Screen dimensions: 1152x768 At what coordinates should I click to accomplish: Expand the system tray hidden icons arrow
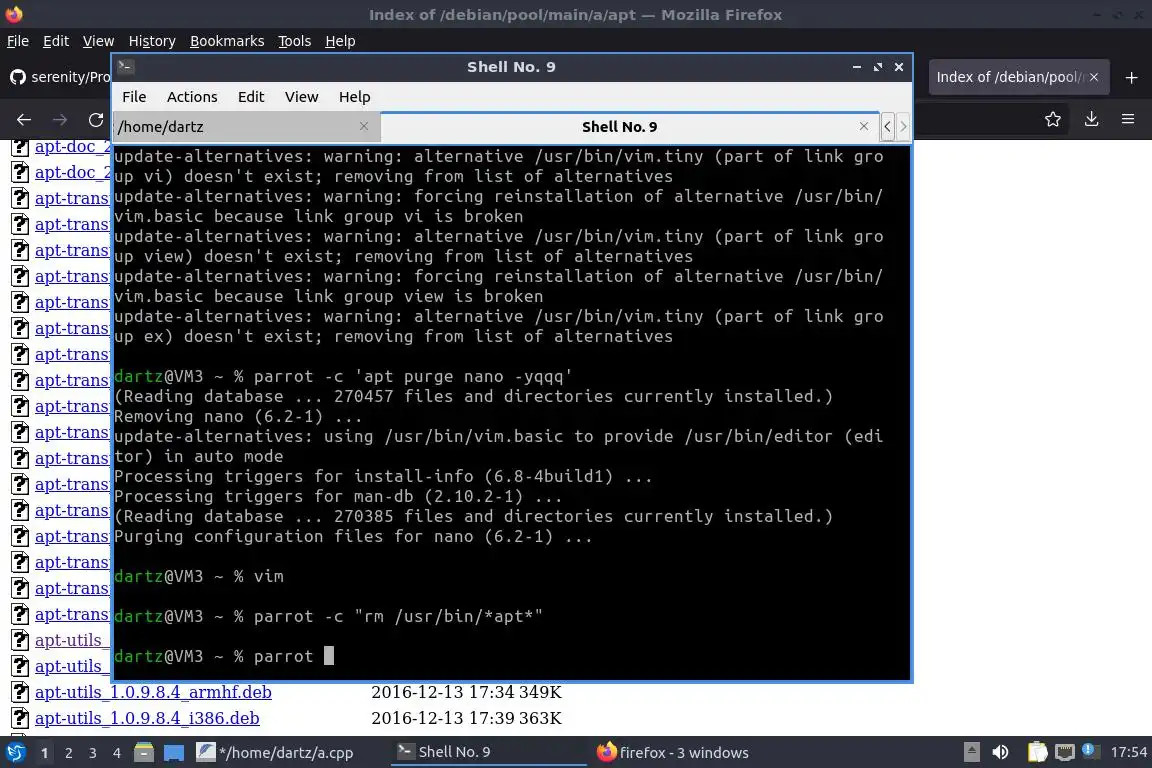coord(971,753)
